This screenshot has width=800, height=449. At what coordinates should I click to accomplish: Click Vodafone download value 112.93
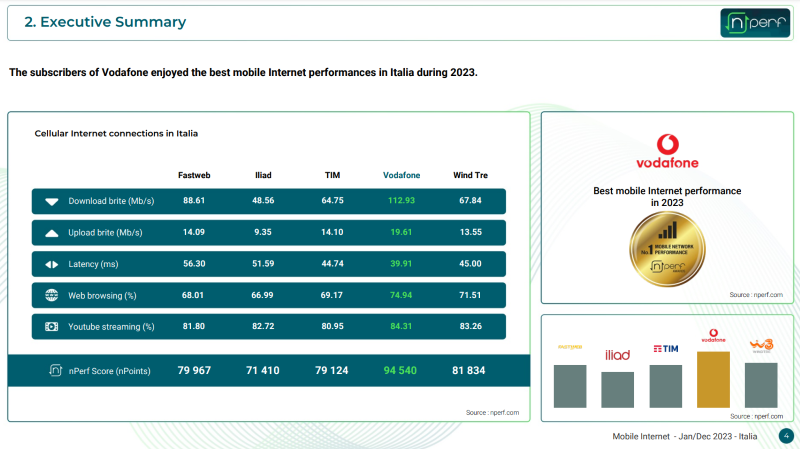click(x=402, y=201)
